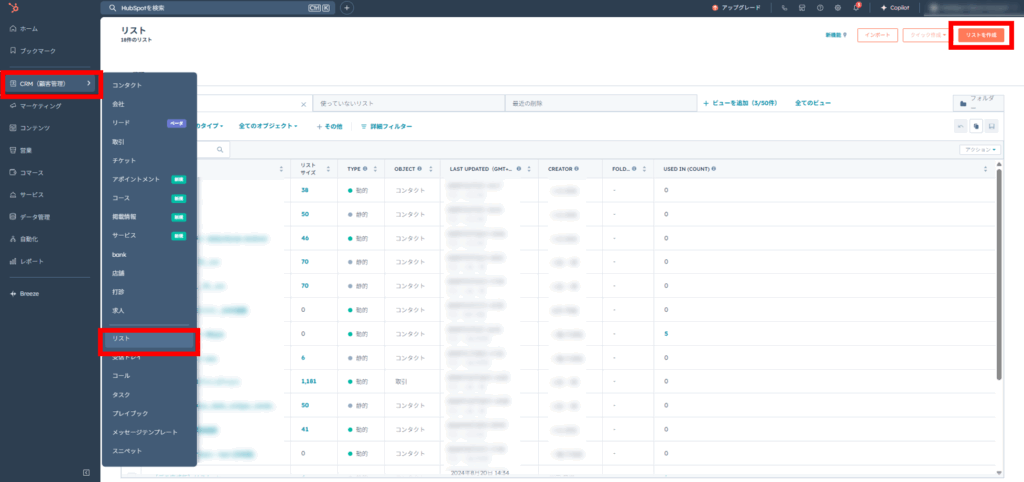Open the marketplace icon in top bar
The height and width of the screenshot is (482, 1024).
tap(802, 8)
